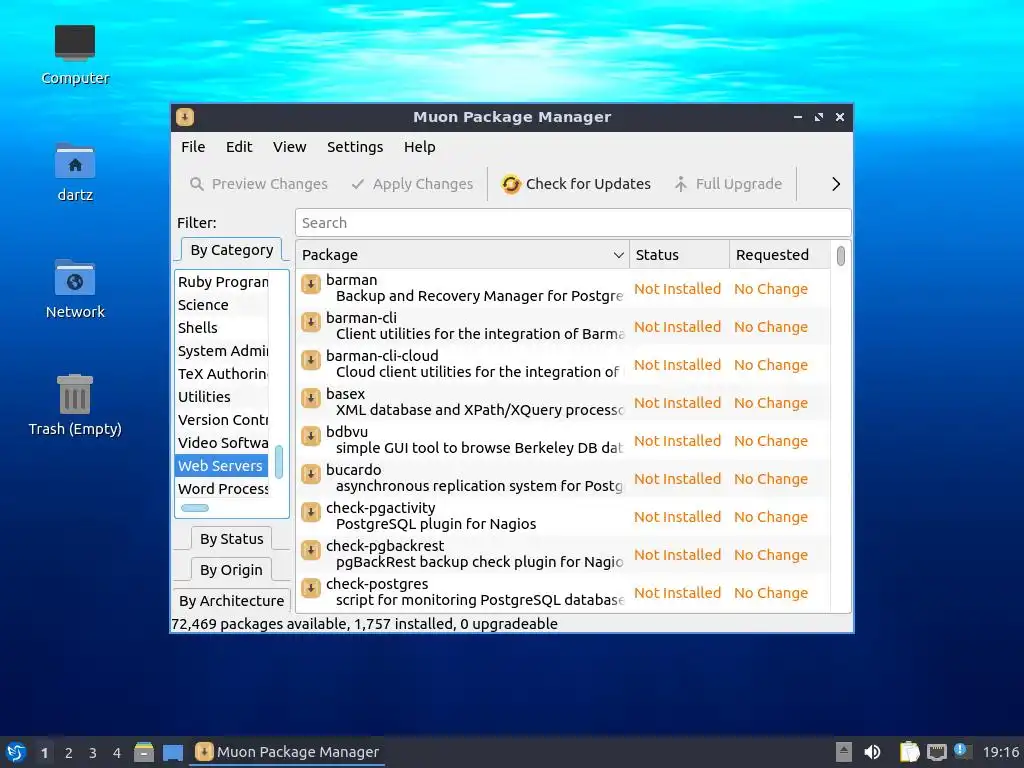Viewport: 1024px width, 768px height.
Task: Click the basex package icon
Action: pos(311,398)
